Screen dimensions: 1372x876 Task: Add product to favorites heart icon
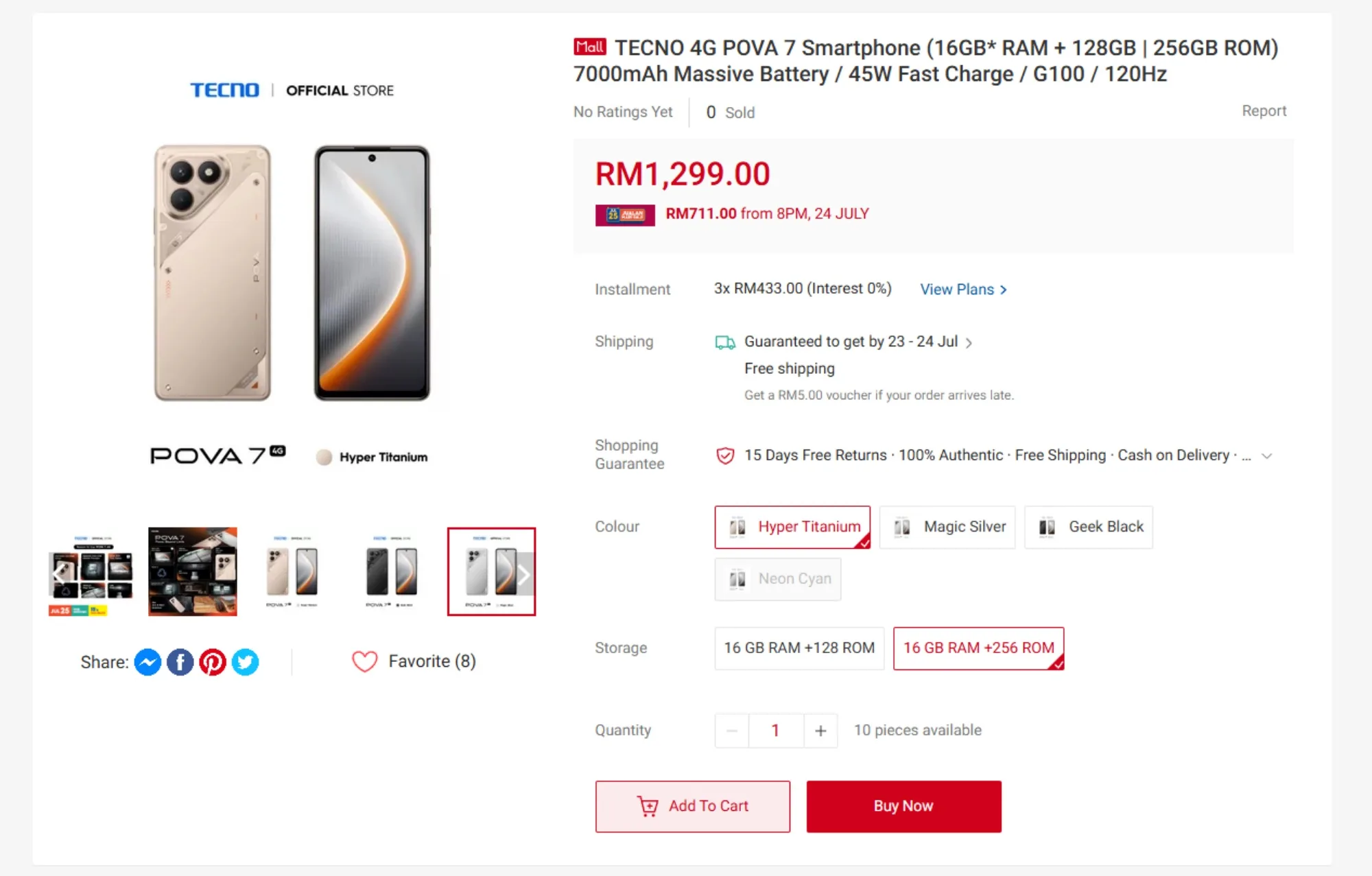[364, 661]
